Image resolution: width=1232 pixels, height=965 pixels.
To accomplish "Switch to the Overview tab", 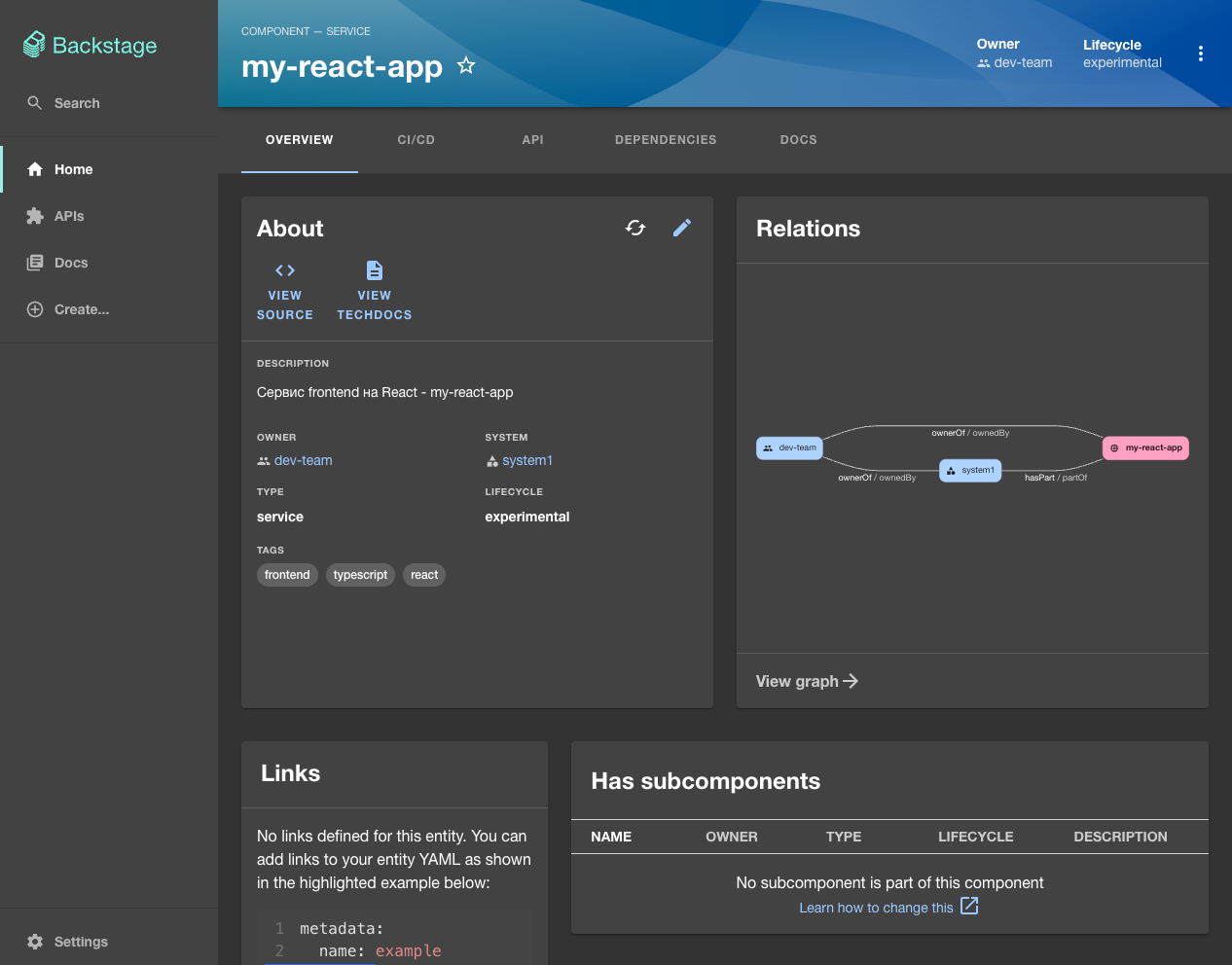I will (x=300, y=140).
